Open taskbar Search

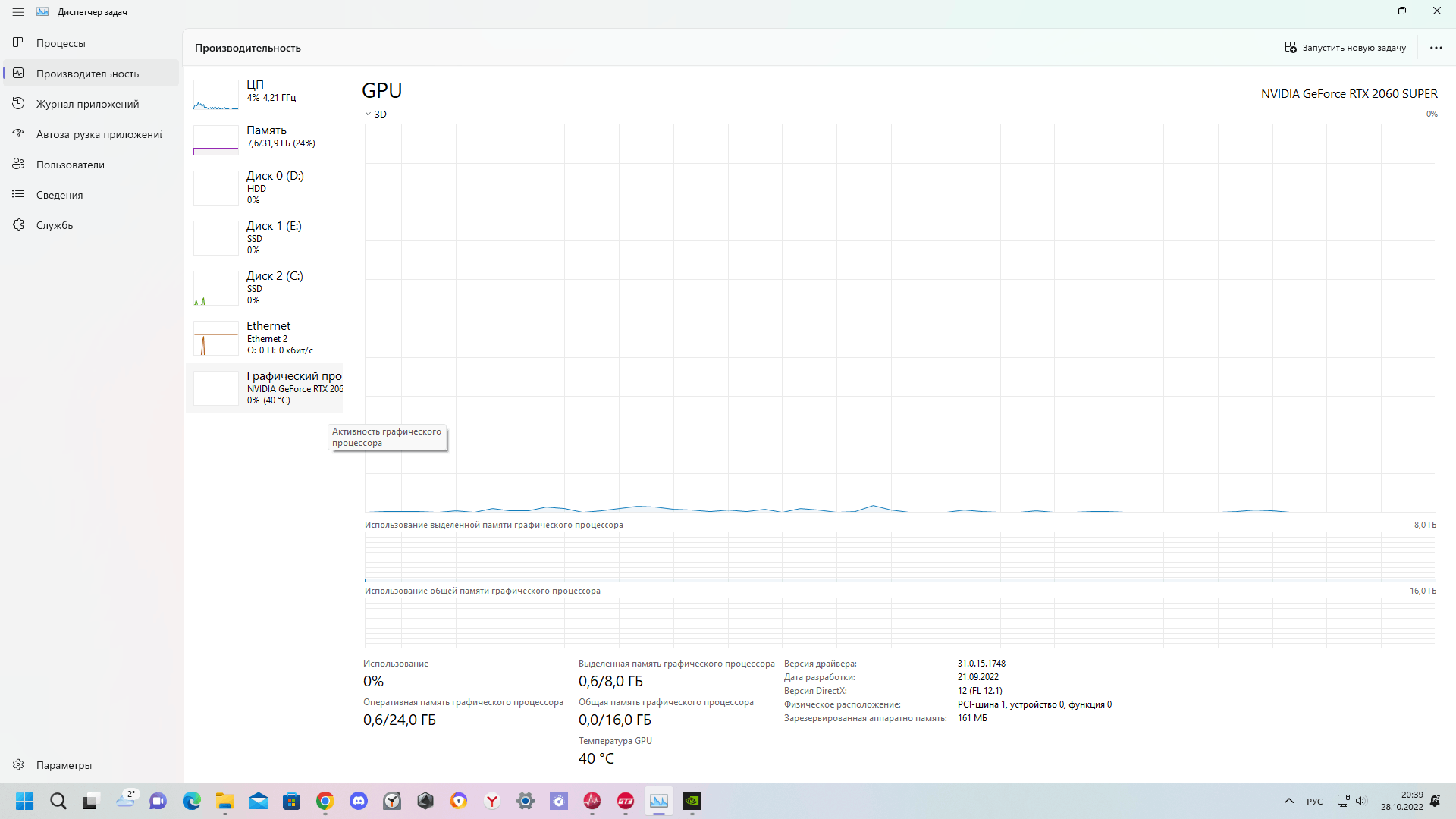click(x=58, y=801)
